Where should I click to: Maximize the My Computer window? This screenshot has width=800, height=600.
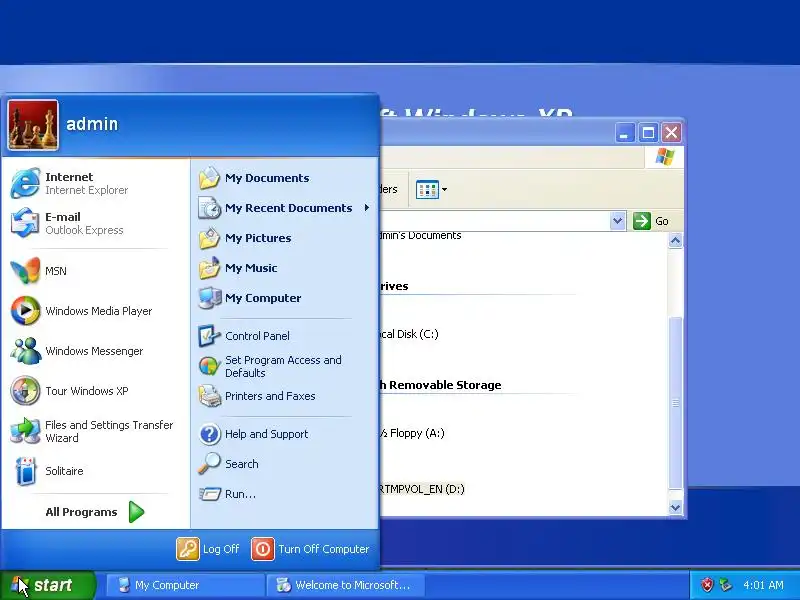648,133
